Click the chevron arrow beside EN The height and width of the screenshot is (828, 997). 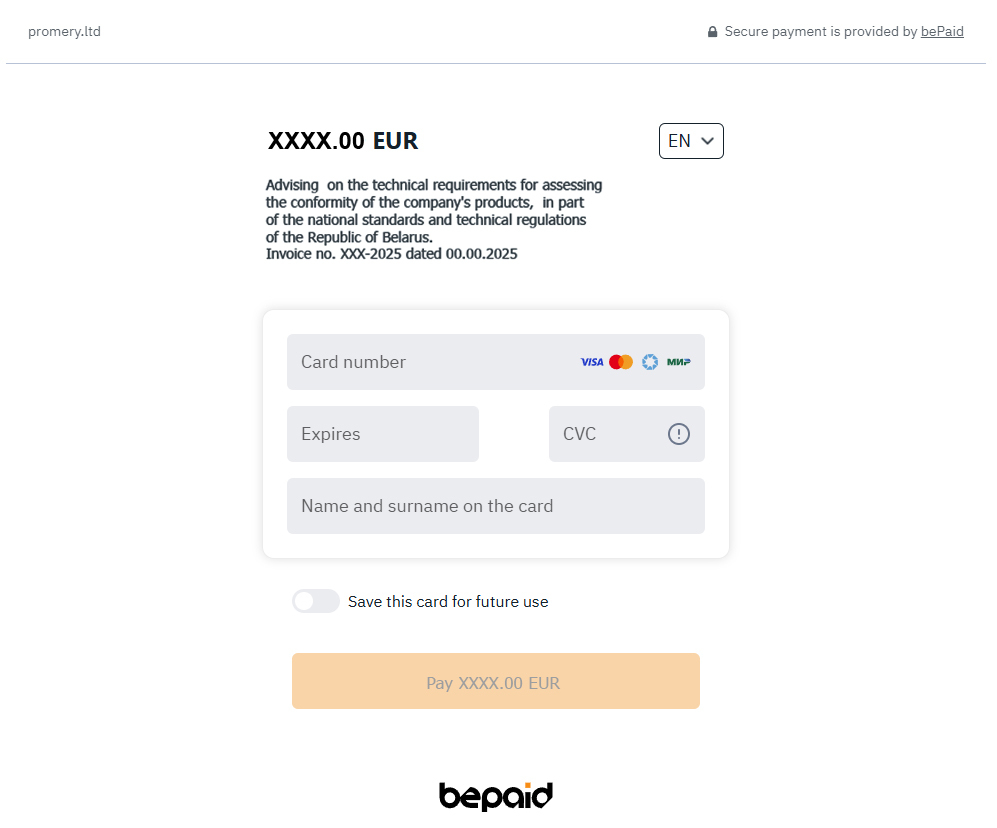pyautogui.click(x=708, y=141)
